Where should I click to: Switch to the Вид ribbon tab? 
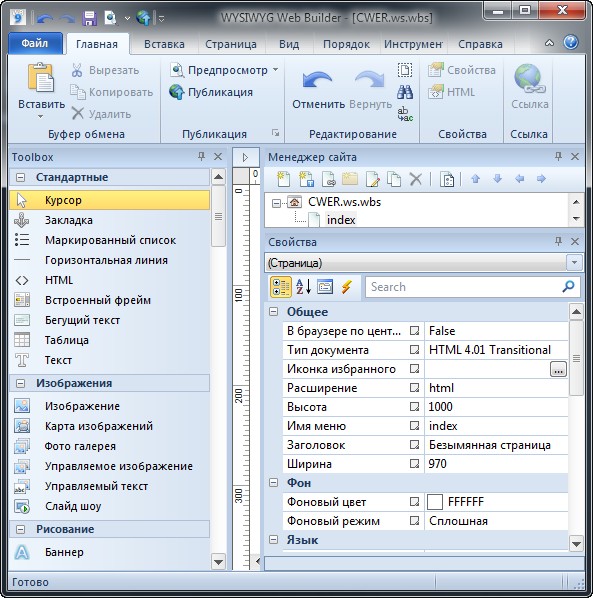[x=289, y=44]
